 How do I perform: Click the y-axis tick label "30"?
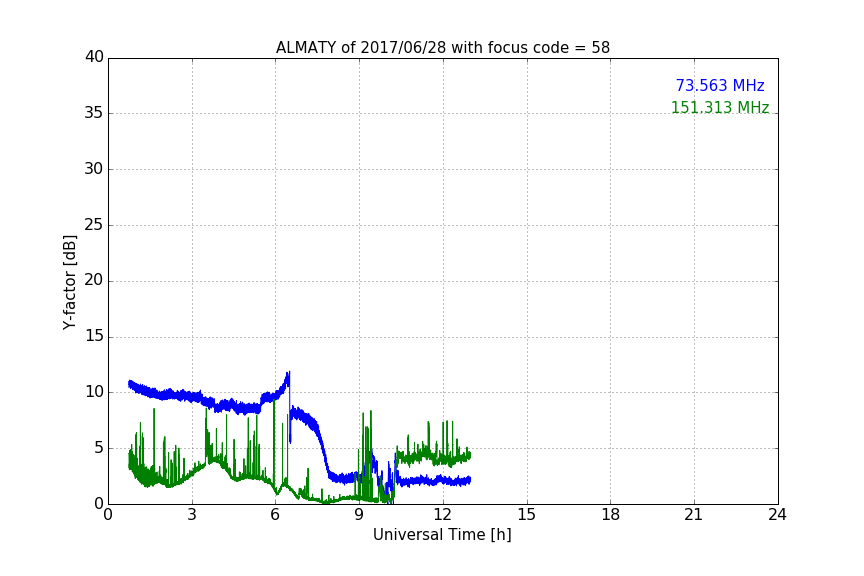94,169
